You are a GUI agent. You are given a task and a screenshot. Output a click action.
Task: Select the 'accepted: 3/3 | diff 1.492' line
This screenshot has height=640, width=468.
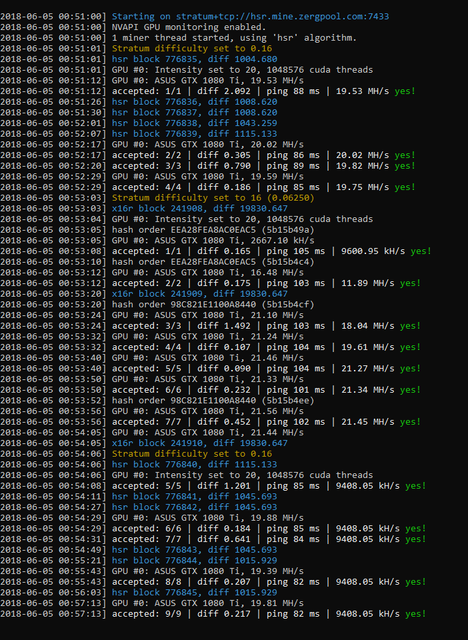211,326
